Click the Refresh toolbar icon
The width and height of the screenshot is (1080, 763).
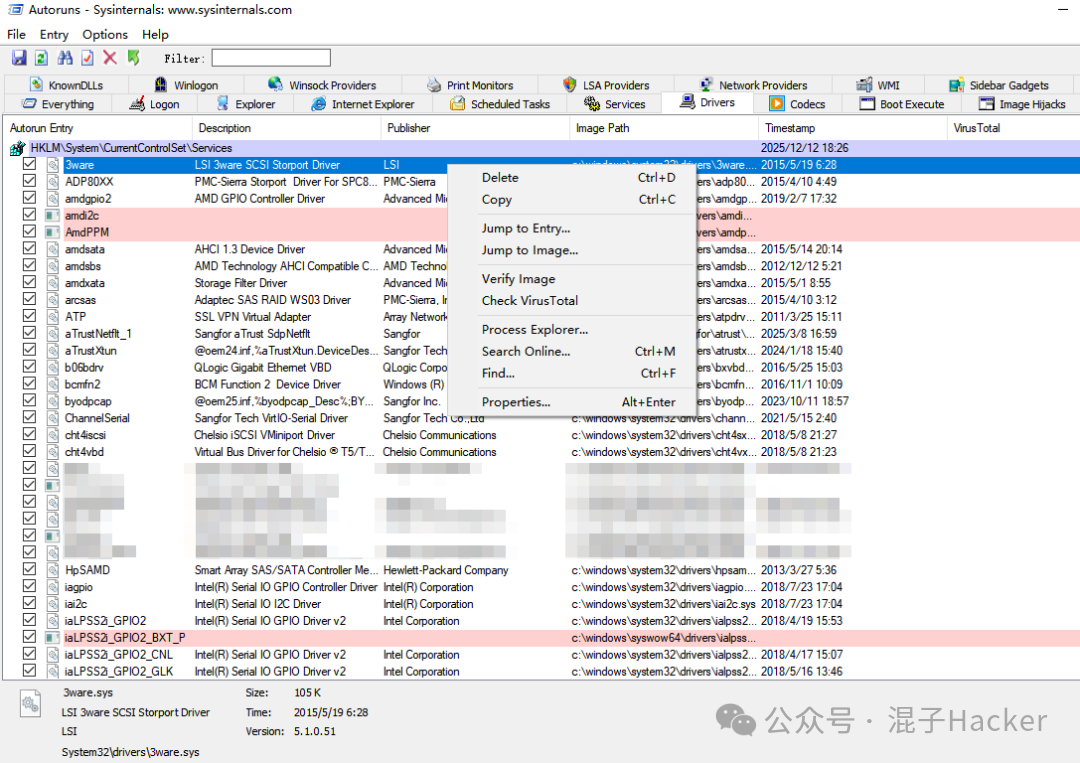tap(40, 57)
